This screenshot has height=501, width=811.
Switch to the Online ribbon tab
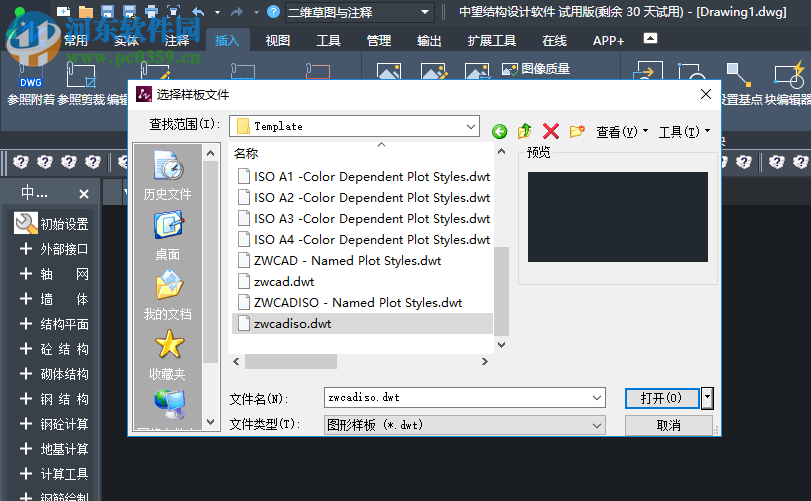pyautogui.click(x=554, y=40)
